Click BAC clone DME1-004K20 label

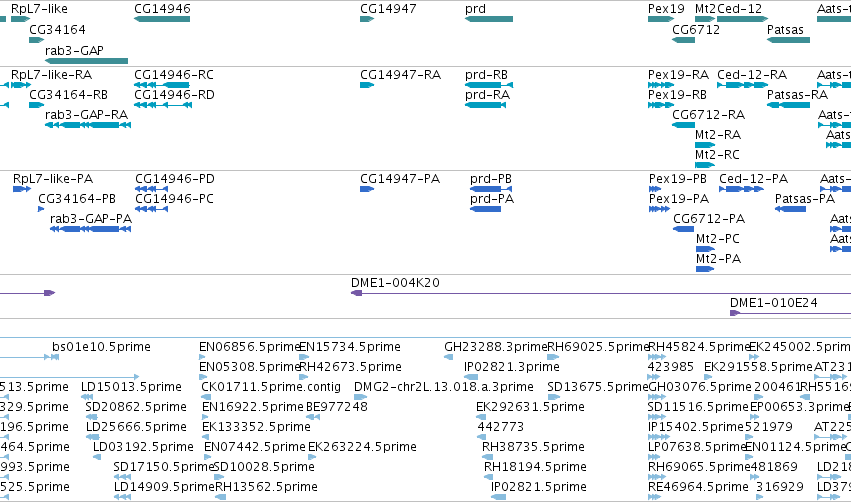tap(395, 283)
